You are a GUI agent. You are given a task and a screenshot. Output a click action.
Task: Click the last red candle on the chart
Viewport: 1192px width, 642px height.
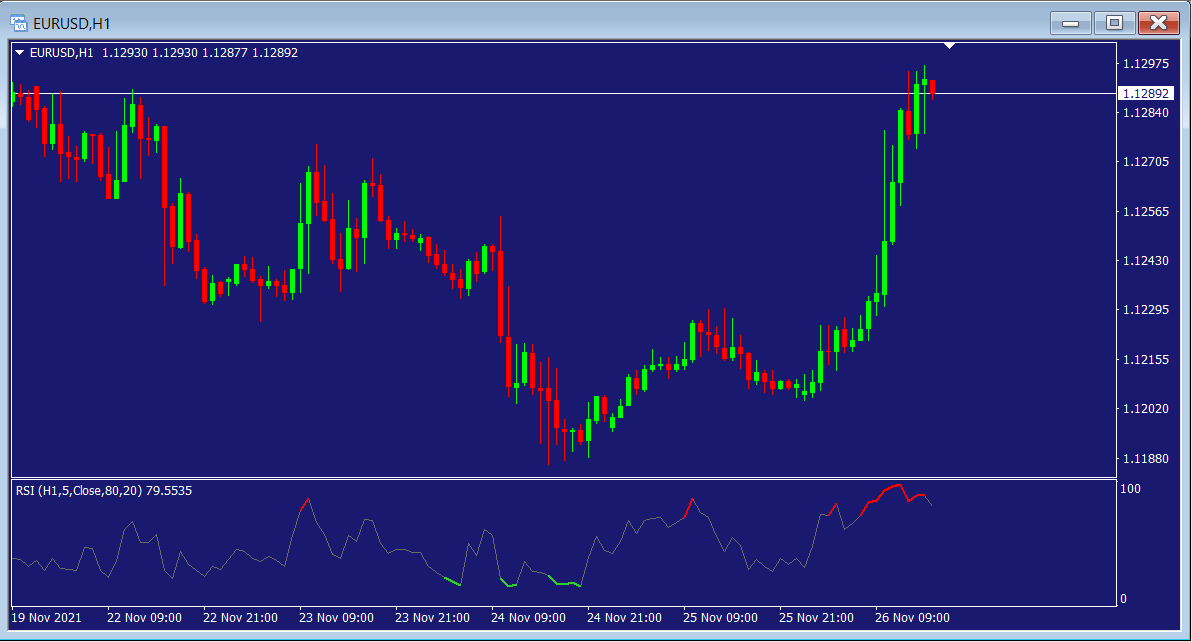[x=932, y=88]
